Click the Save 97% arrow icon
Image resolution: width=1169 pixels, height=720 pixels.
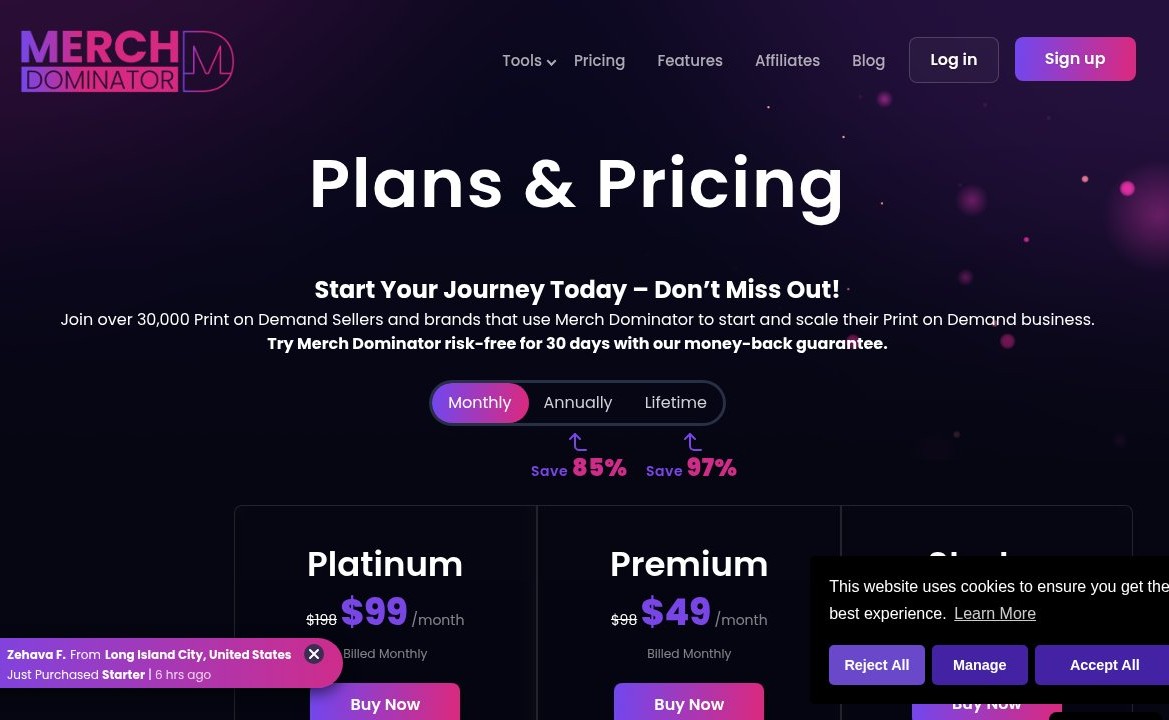[692, 442]
